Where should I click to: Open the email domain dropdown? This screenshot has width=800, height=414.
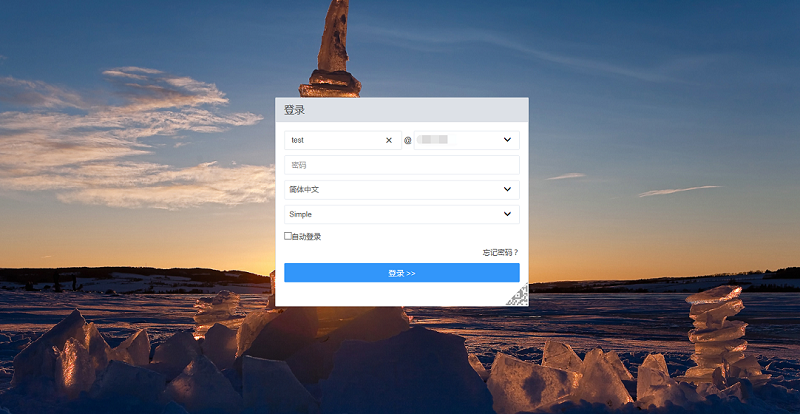[x=467, y=140]
